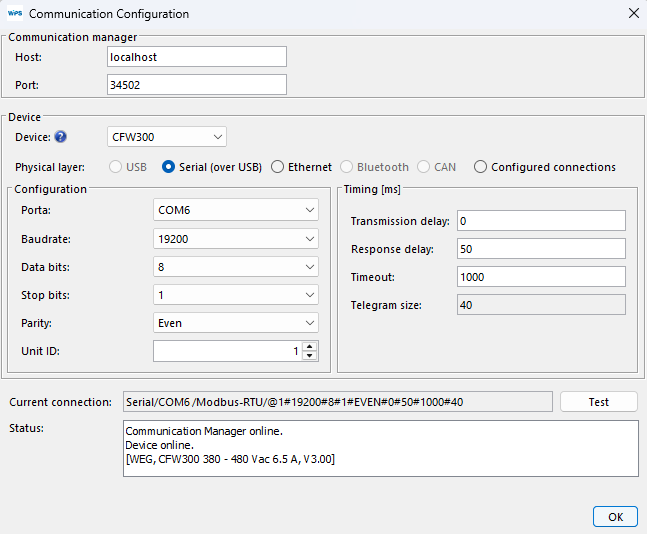Increment Unit ID with up arrow

coord(310,346)
